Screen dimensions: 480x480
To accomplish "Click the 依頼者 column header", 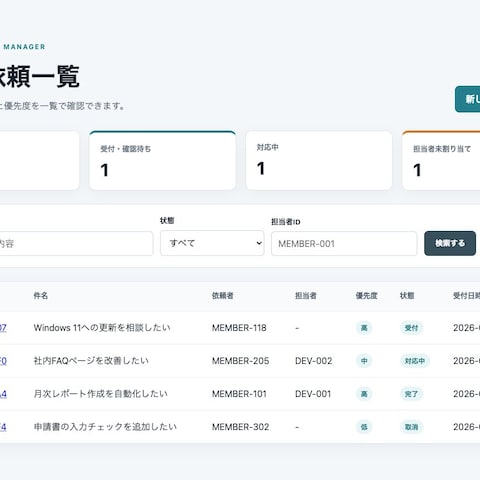I will tap(223, 296).
